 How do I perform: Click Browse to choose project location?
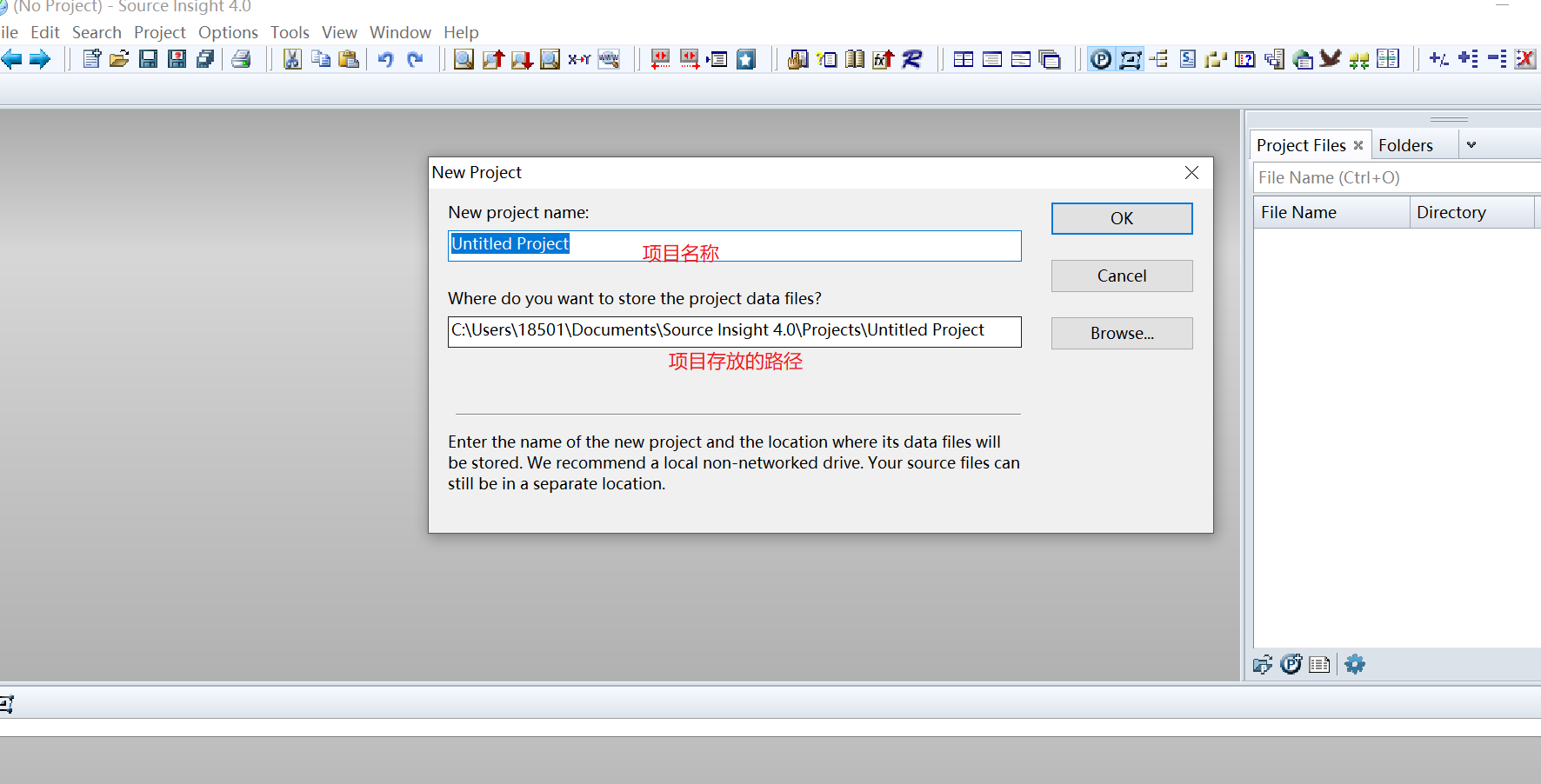tap(1122, 333)
